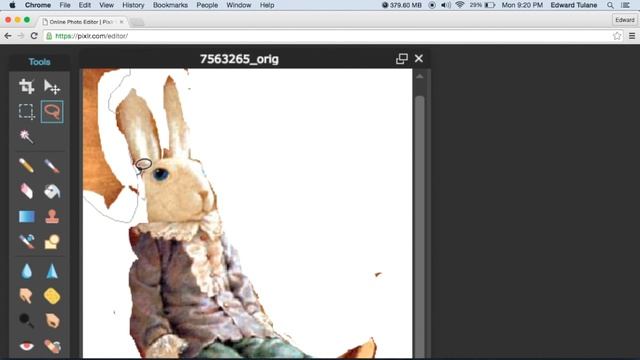640x360 pixels.
Task: Click the site security lock icon
Action: 49,36
